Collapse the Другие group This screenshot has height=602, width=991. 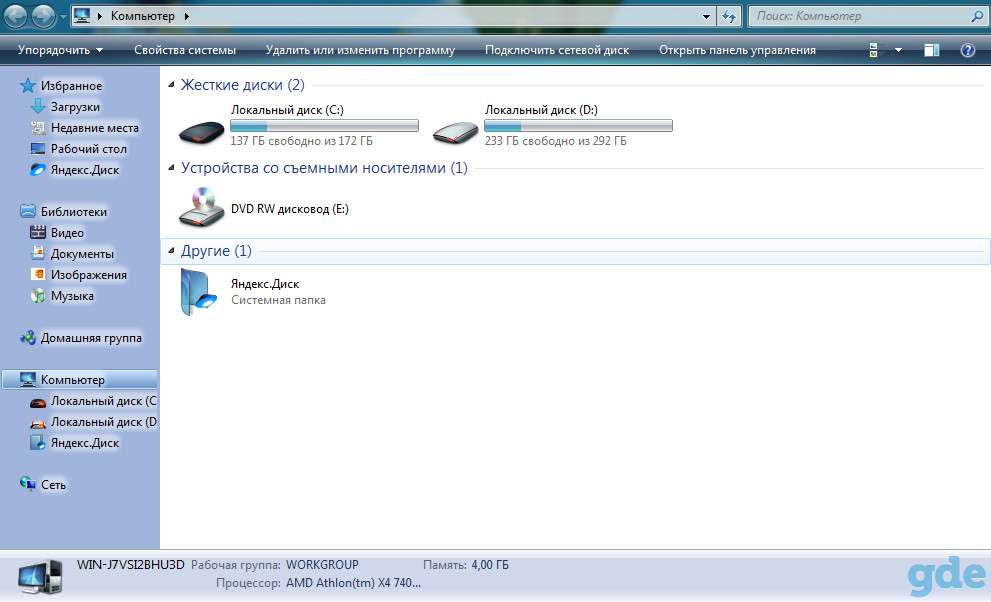pyautogui.click(x=171, y=251)
